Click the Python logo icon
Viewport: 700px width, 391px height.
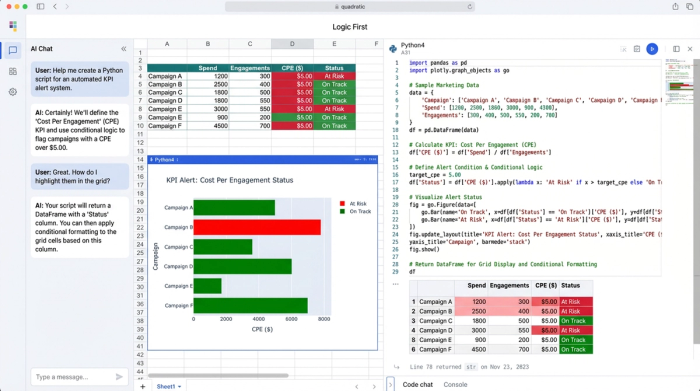coord(393,49)
